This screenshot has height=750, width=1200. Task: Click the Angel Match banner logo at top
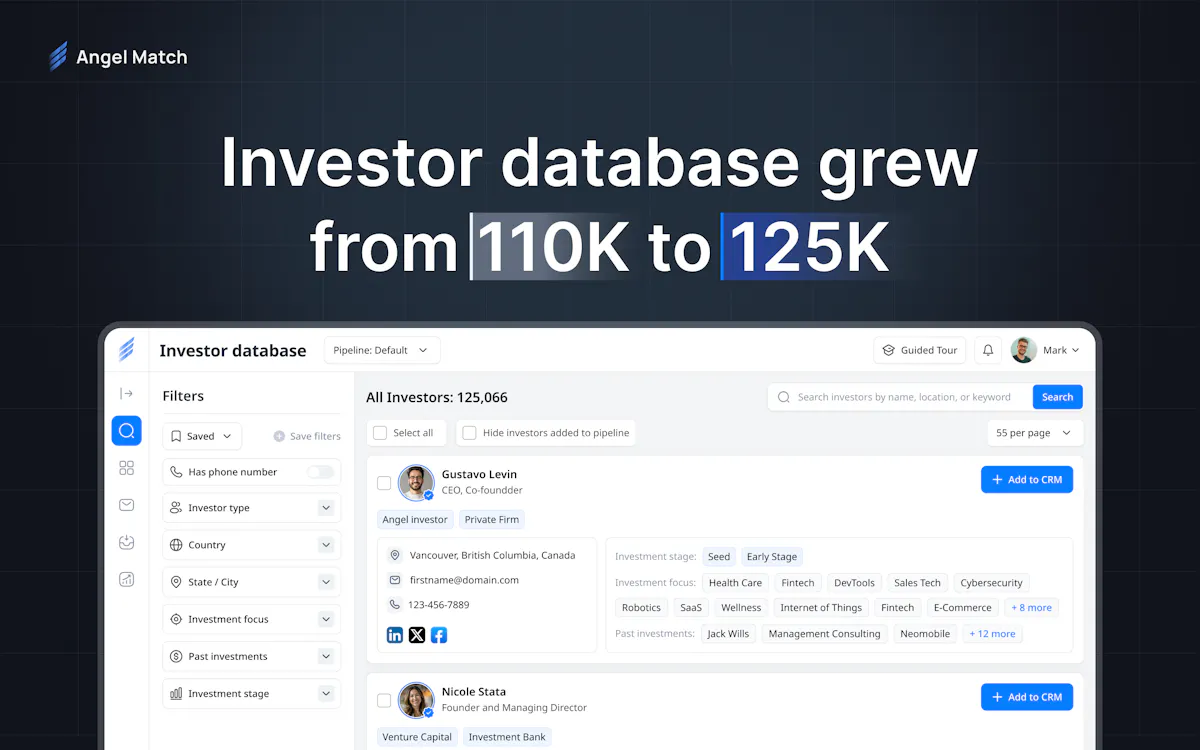click(x=118, y=57)
